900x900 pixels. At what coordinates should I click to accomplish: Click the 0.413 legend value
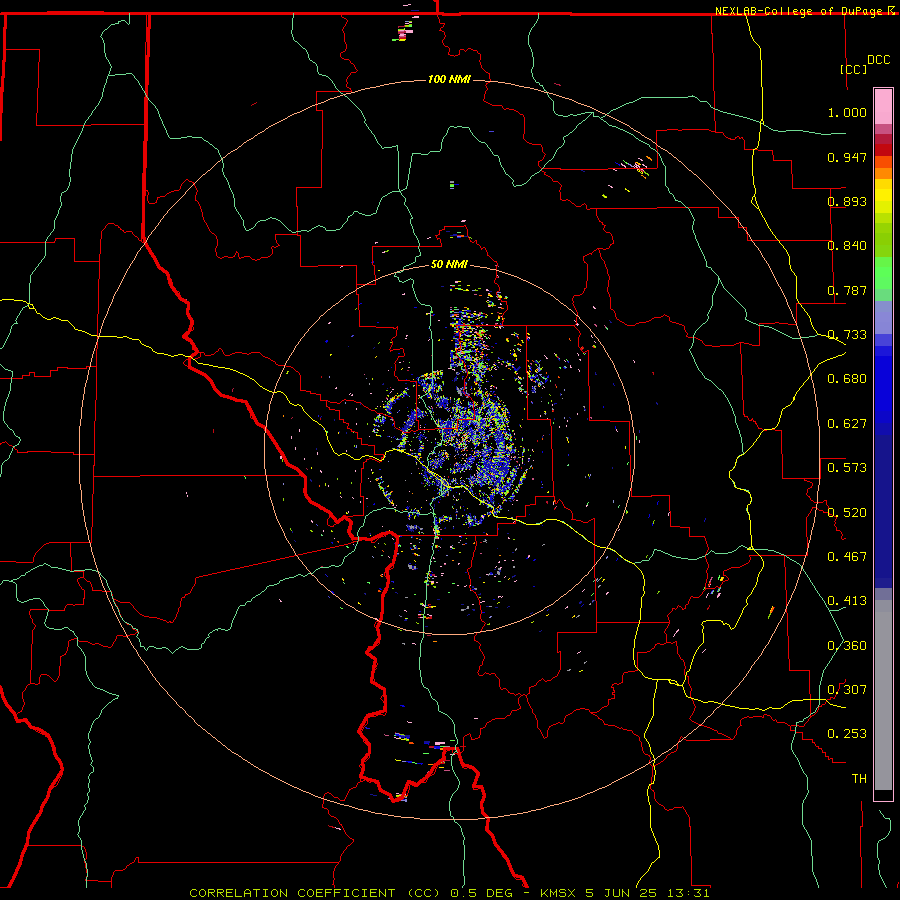(847, 601)
